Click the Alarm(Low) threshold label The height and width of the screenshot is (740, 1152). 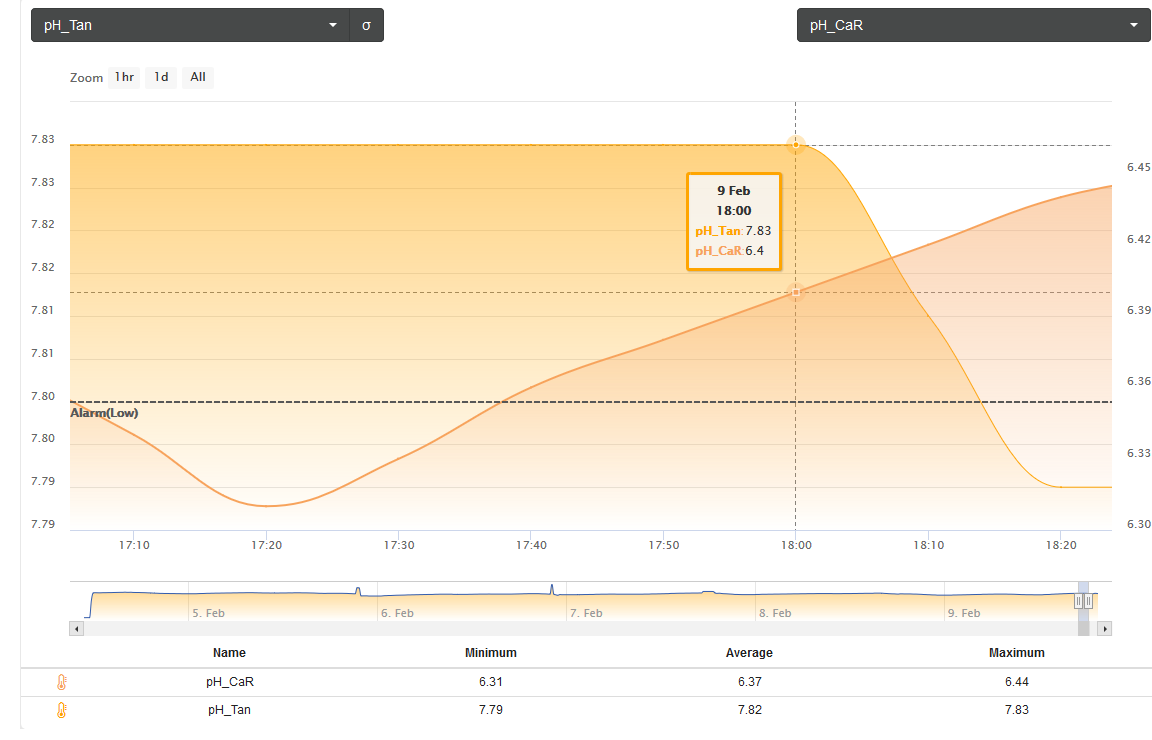tap(104, 413)
